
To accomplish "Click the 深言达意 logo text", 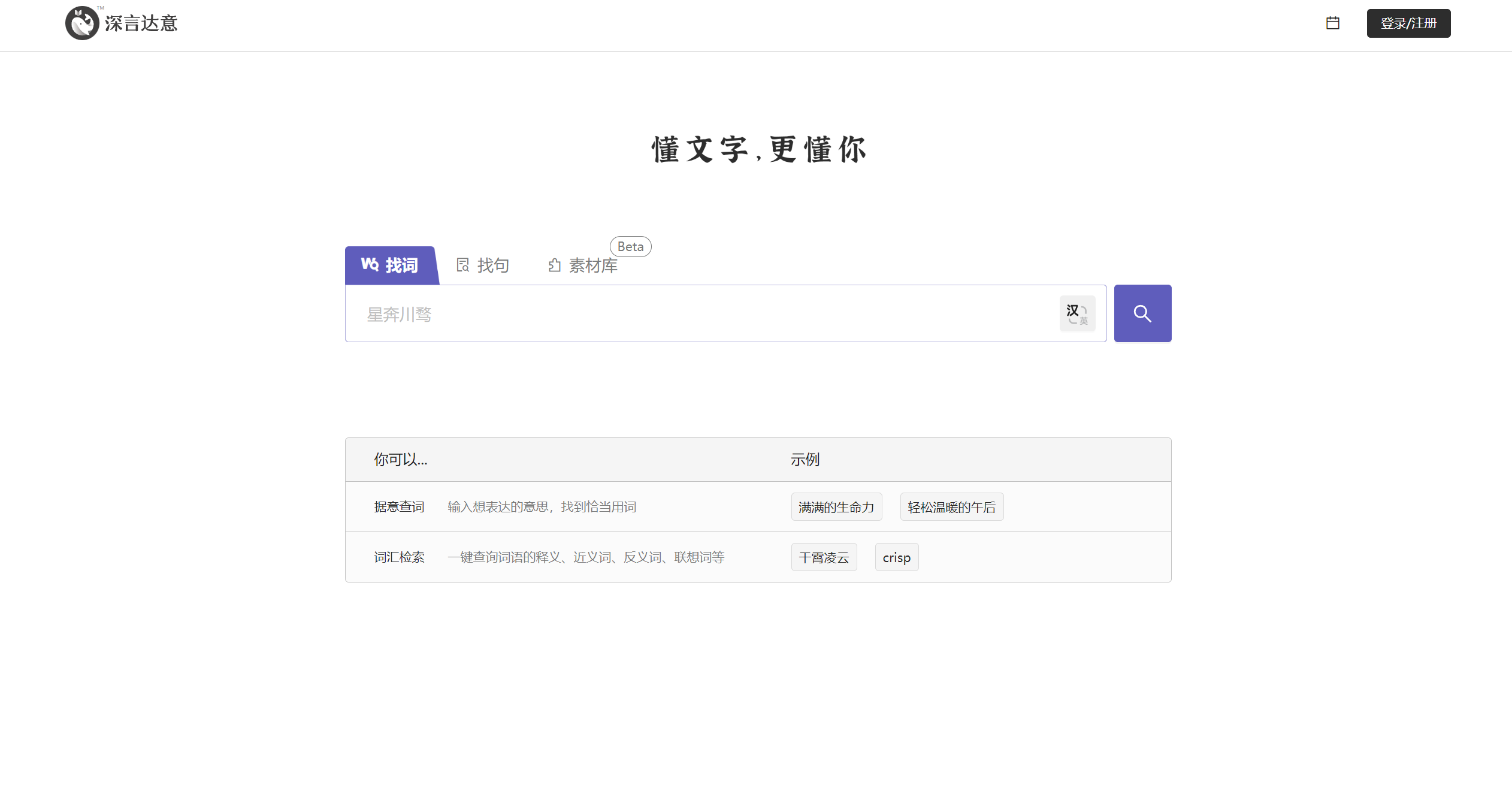I will click(x=142, y=23).
